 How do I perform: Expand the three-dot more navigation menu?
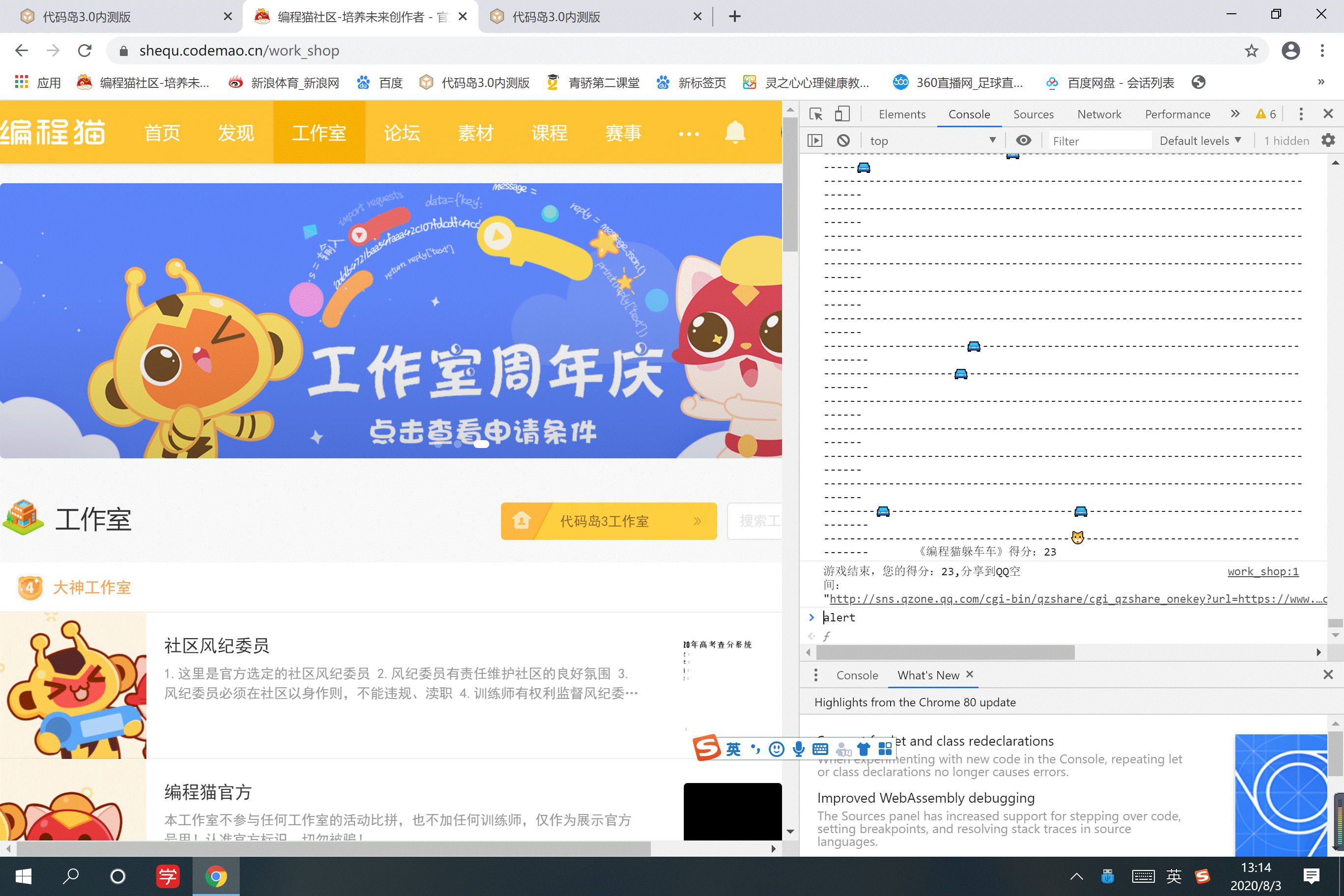(x=689, y=134)
